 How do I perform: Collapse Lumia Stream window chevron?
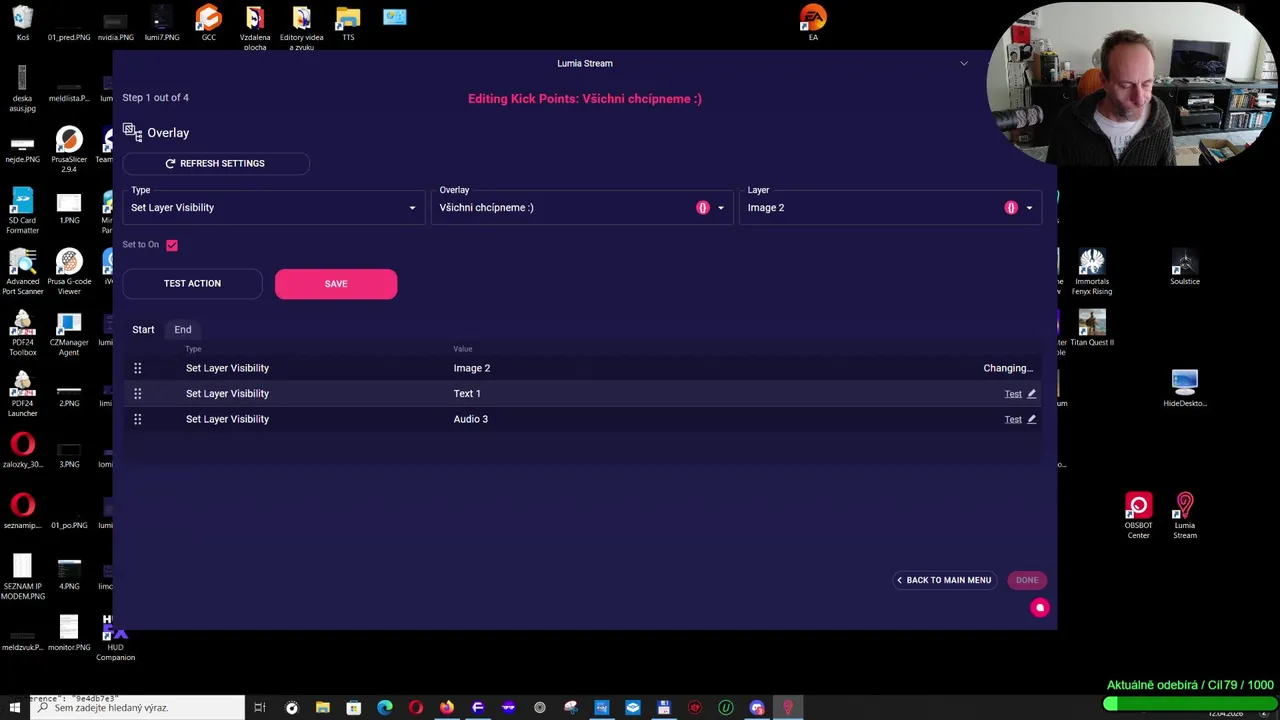click(x=964, y=63)
